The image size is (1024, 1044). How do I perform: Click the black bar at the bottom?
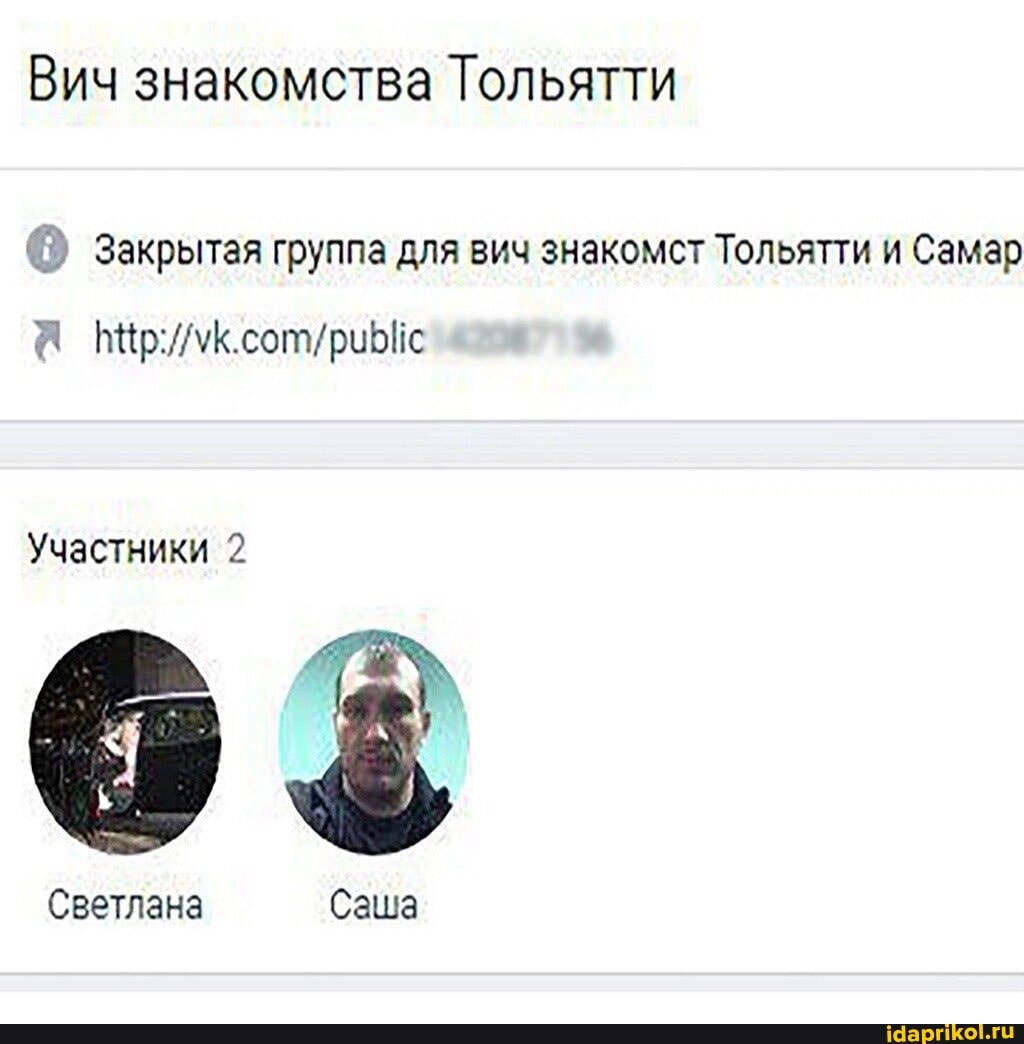tap(512, 1033)
